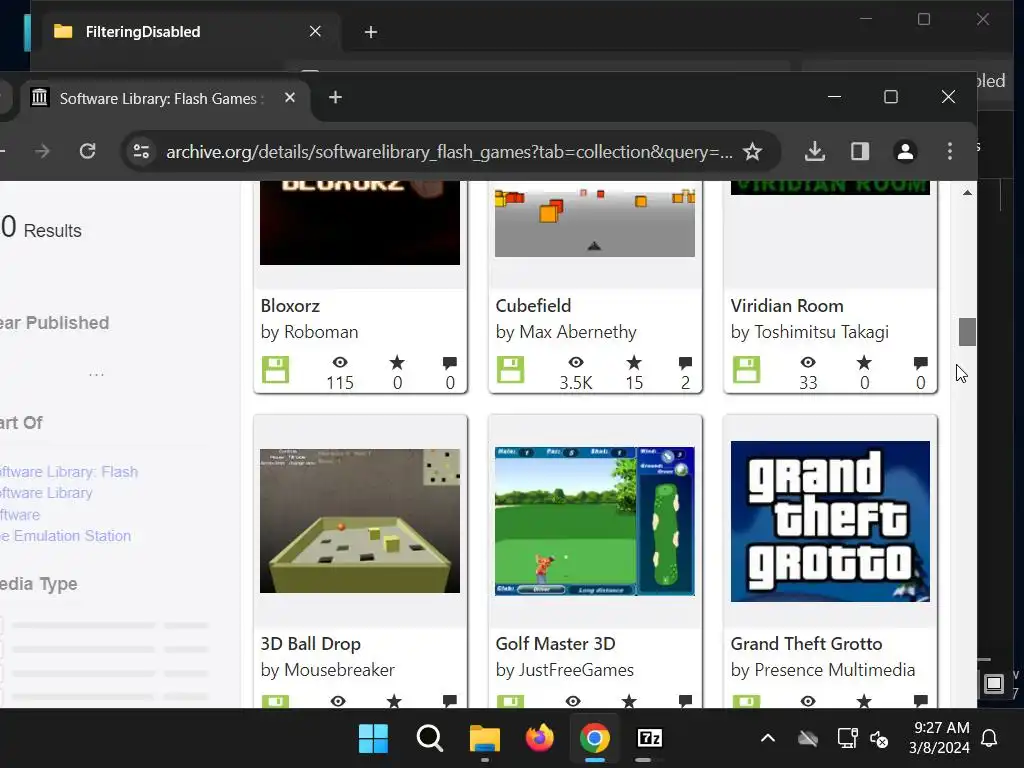Image resolution: width=1024 pixels, height=768 pixels.
Task: Open Chrome profile icon
Action: pyautogui.click(x=905, y=152)
